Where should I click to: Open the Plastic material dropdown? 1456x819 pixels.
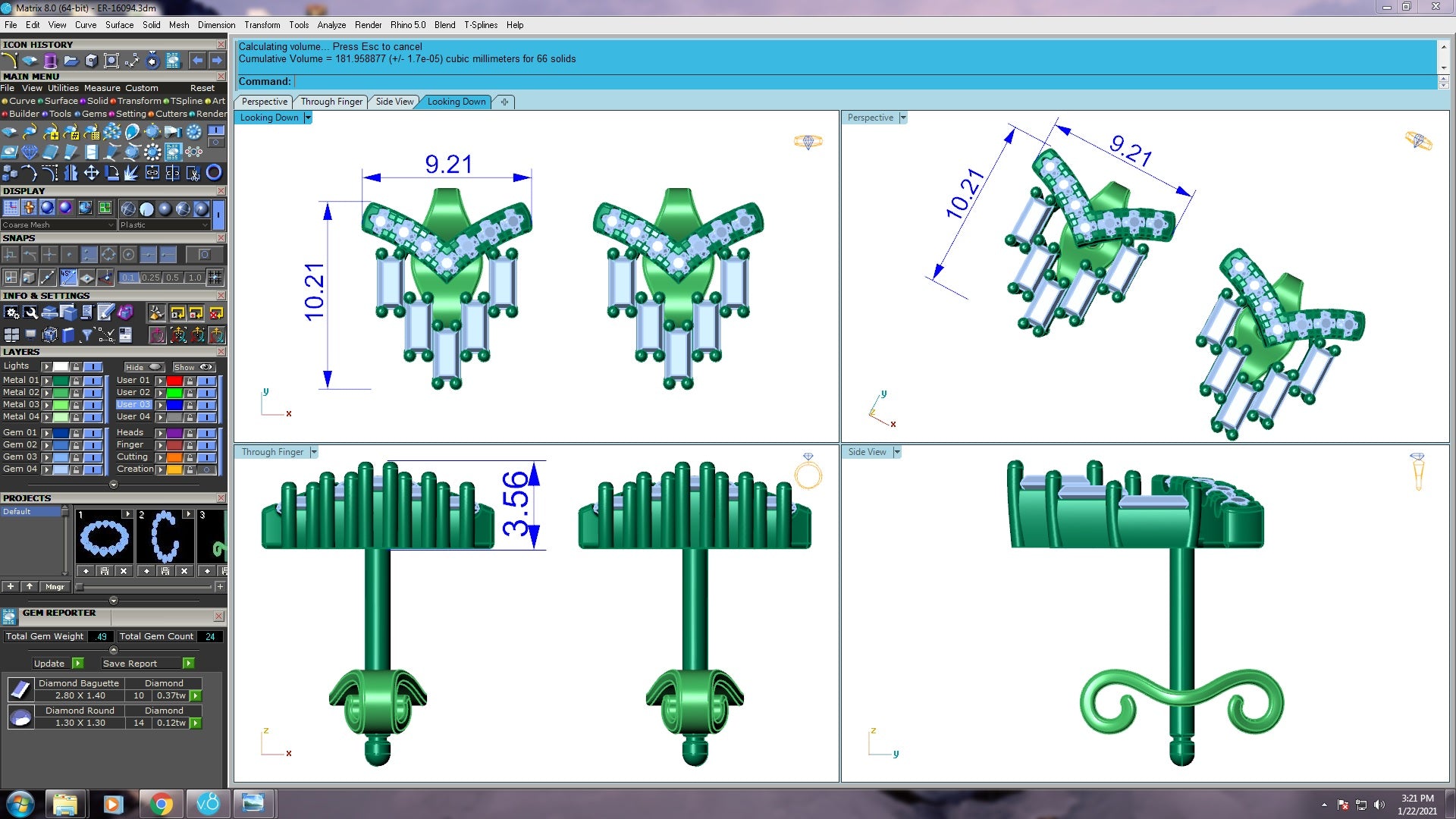(x=164, y=225)
